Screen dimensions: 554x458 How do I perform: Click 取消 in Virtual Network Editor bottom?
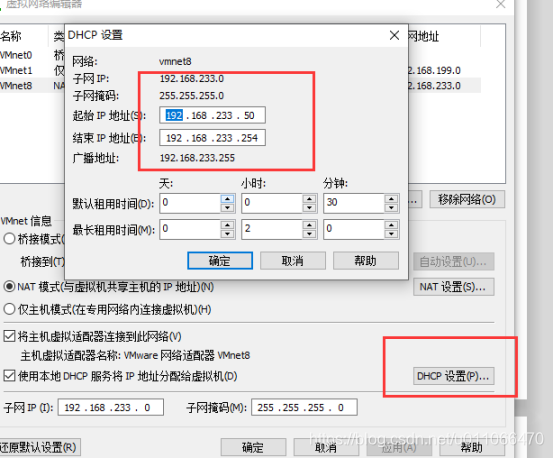point(326,448)
